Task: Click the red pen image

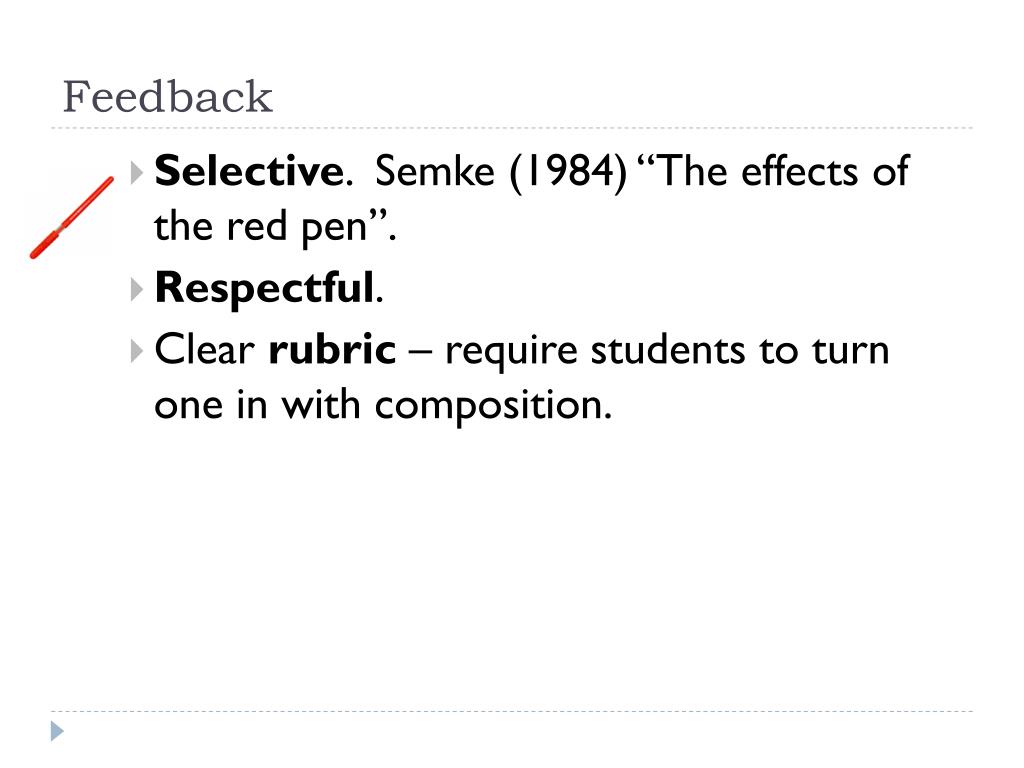Action: (x=72, y=217)
